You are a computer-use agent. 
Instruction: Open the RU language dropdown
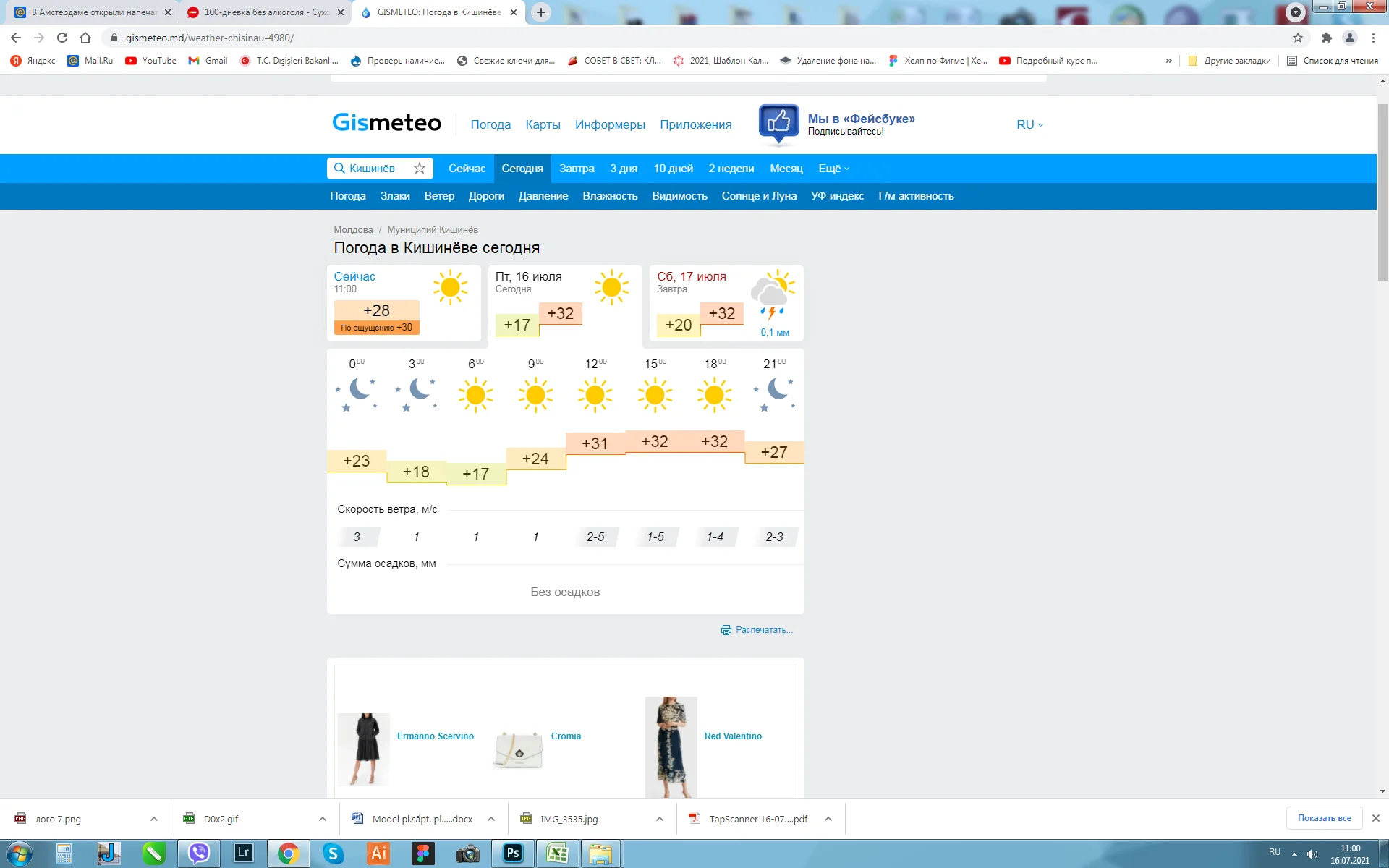pyautogui.click(x=1029, y=124)
